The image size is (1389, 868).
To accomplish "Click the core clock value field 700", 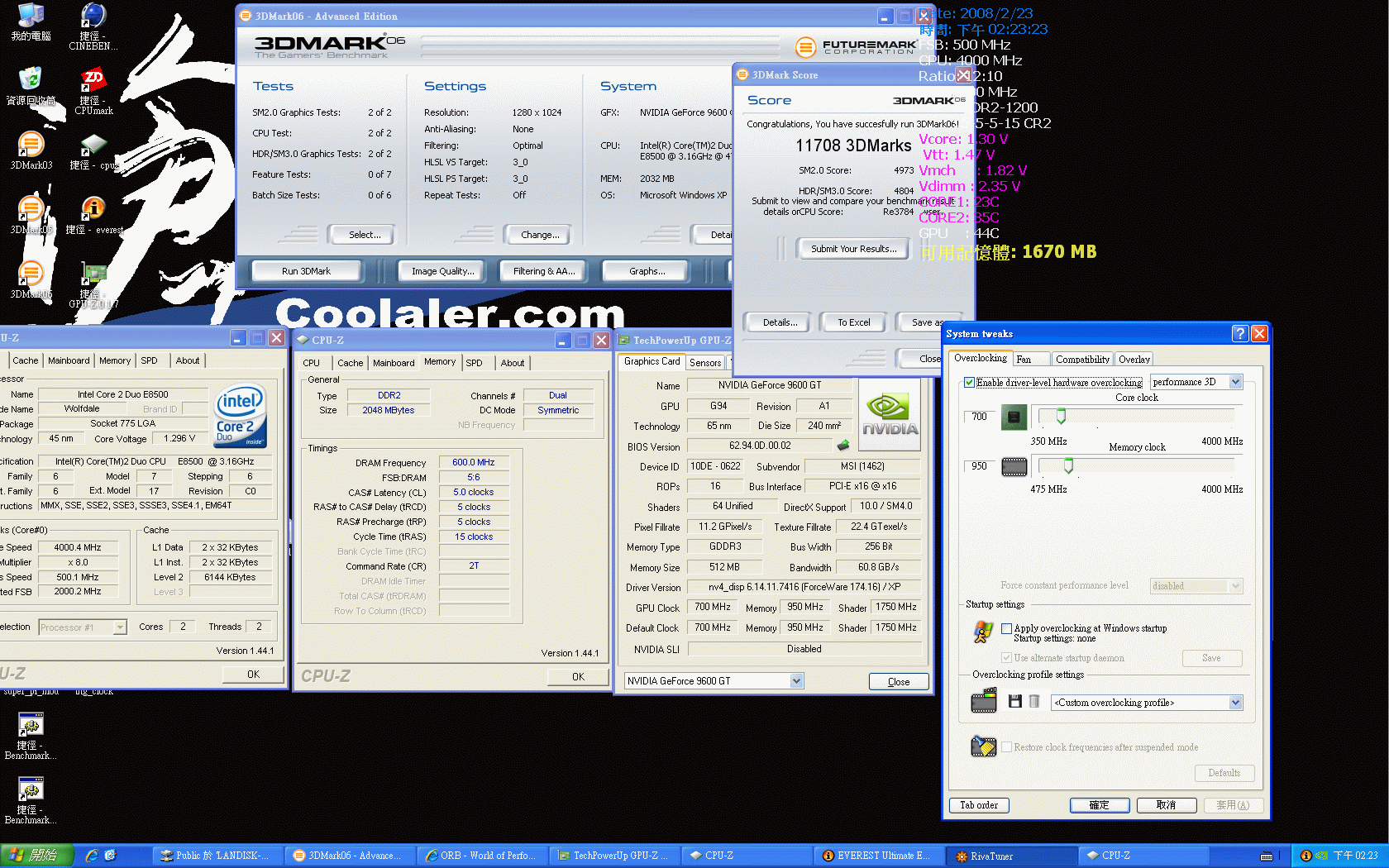I will pos(980,417).
